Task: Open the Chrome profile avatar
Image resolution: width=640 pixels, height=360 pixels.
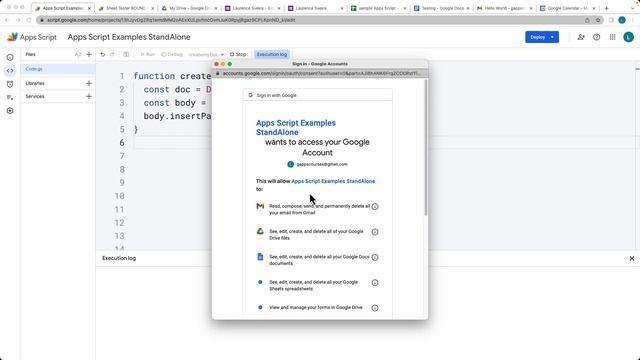Action: tap(622, 20)
